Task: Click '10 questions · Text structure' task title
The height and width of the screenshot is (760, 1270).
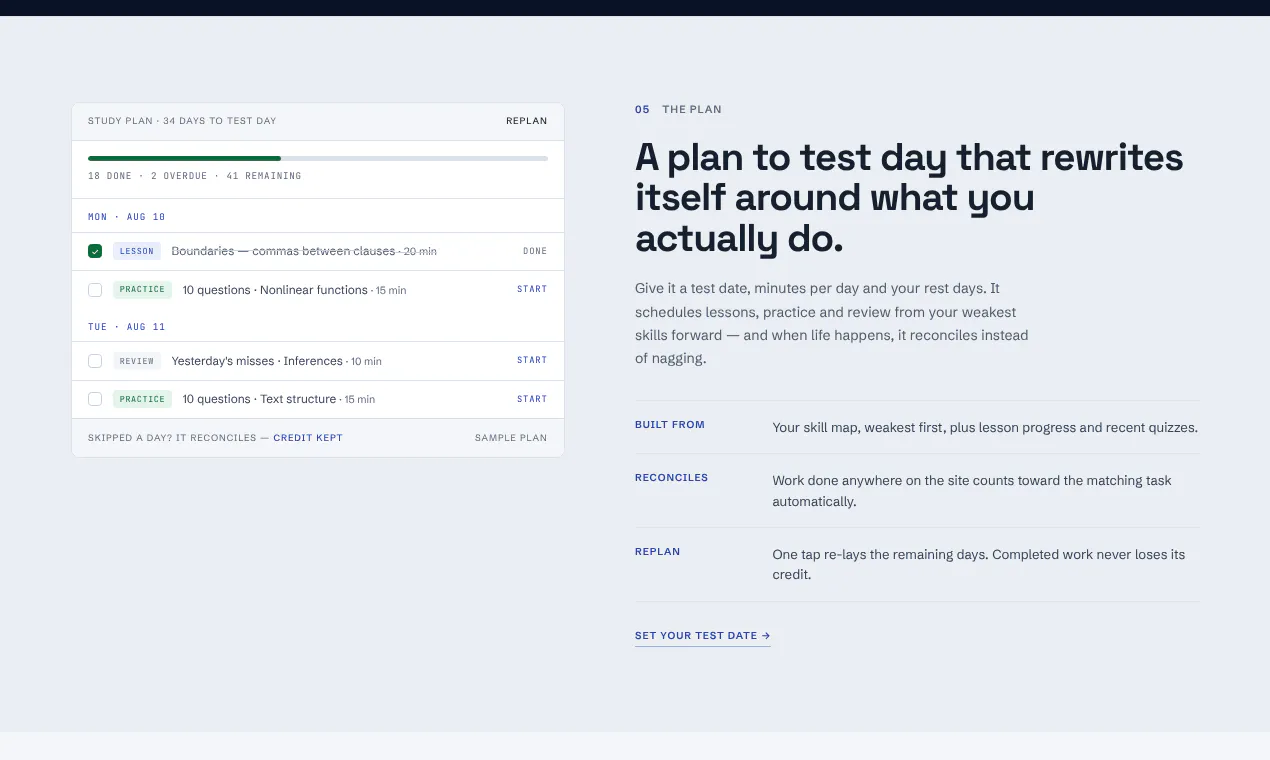Action: click(259, 399)
